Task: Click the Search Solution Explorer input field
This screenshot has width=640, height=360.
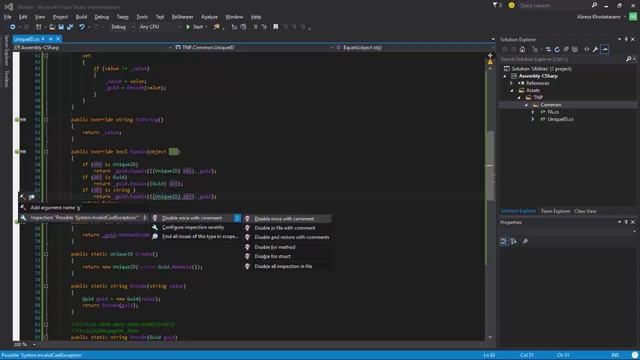Action: click(562, 59)
